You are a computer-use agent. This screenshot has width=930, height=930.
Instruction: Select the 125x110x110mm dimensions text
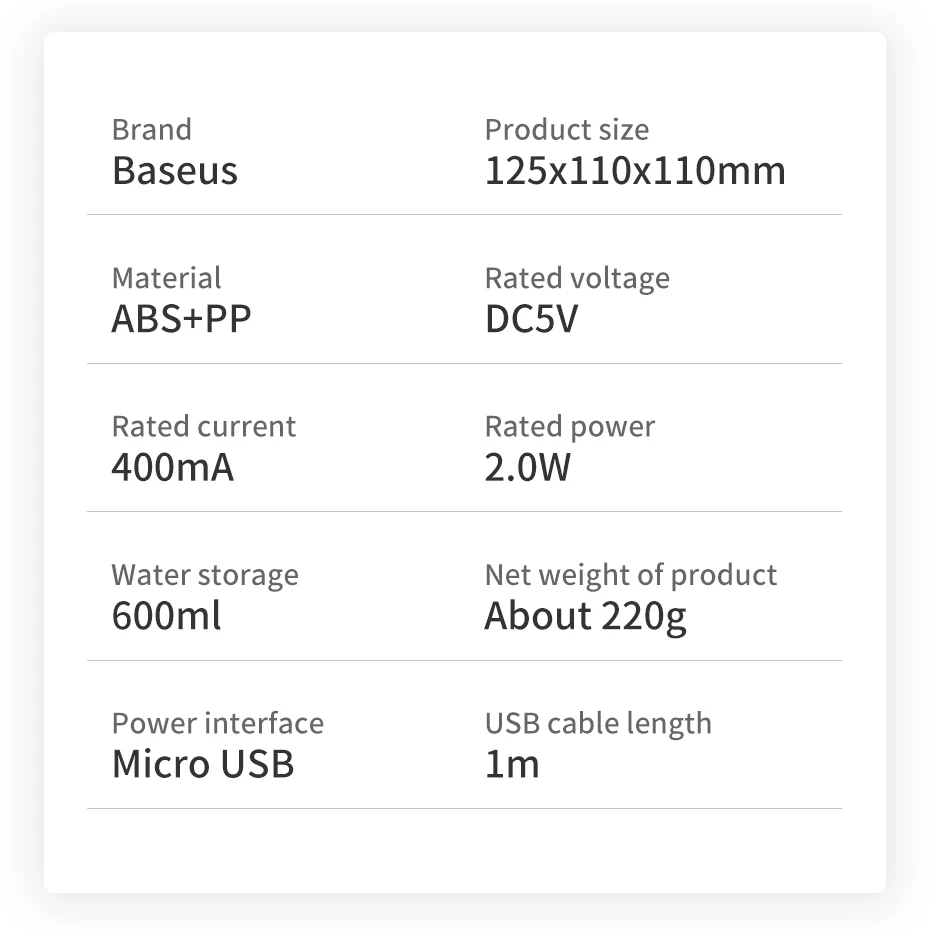635,171
